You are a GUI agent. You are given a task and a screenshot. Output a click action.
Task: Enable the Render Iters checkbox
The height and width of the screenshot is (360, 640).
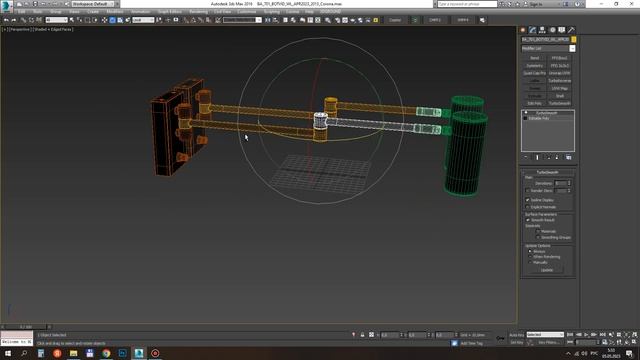[x=527, y=191]
